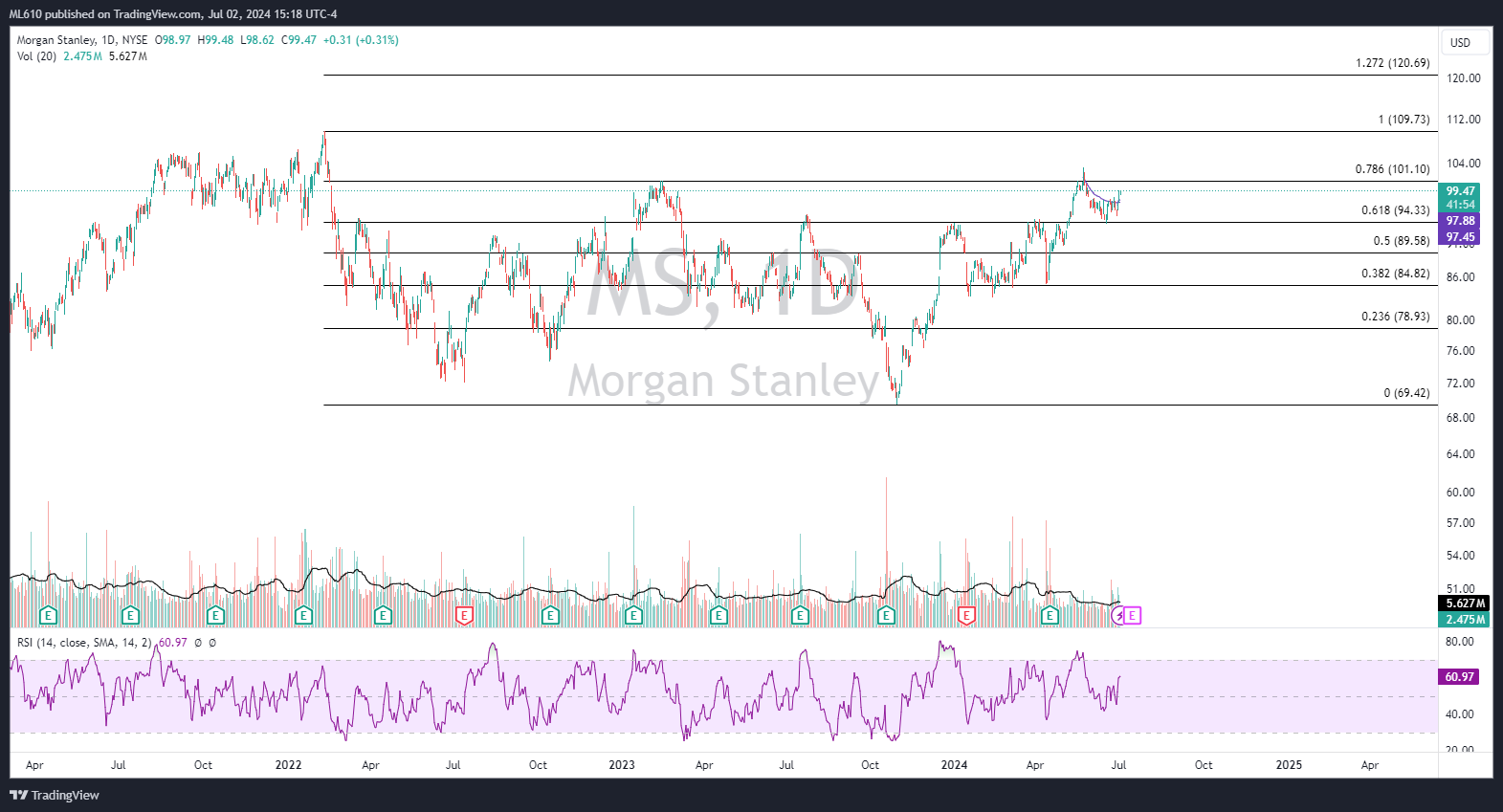Viewport: 1503px width, 812px height.
Task: Click the purple upcoming earnings E marker
Action: (1132, 615)
